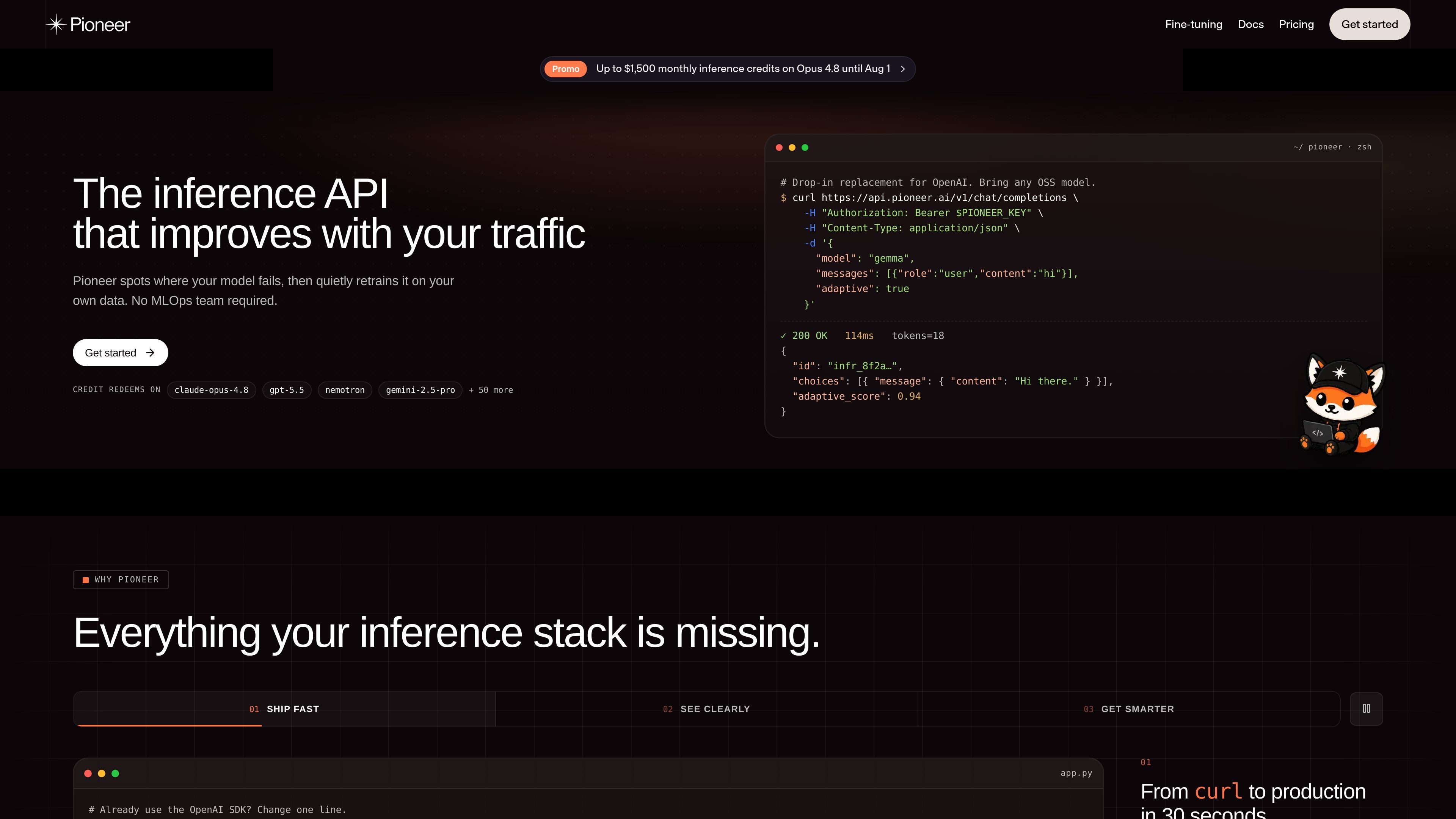Go to Docs in the top navigation
1456x819 pixels.
pyautogui.click(x=1251, y=24)
